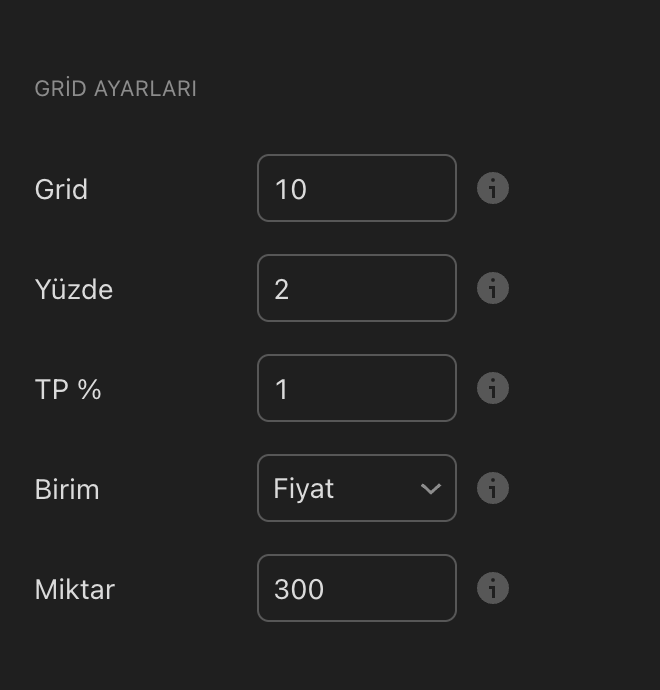Open the Birim dropdown showing Fiyat
Screen dimensions: 660x690
click(x=356, y=488)
